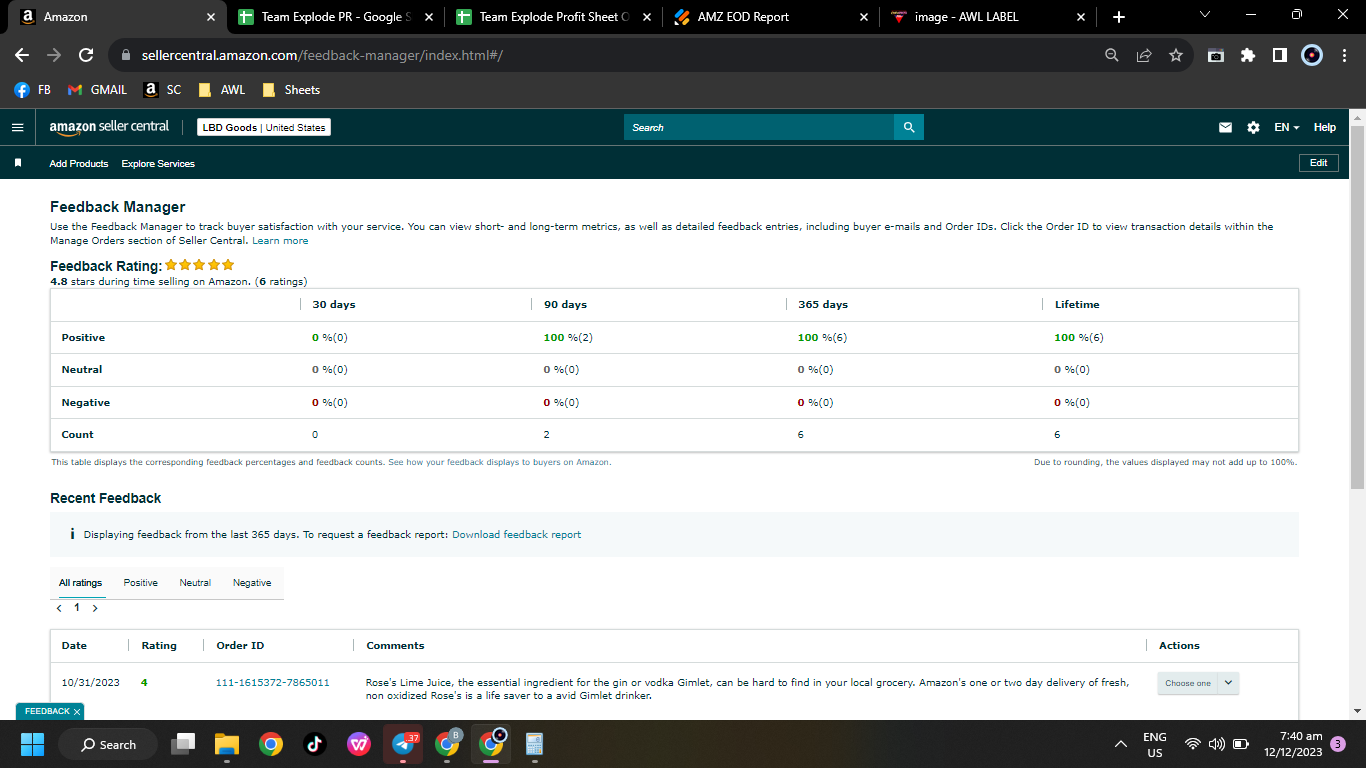Click the bookmark flag icon beside Add Products
The height and width of the screenshot is (768, 1366).
[18, 163]
